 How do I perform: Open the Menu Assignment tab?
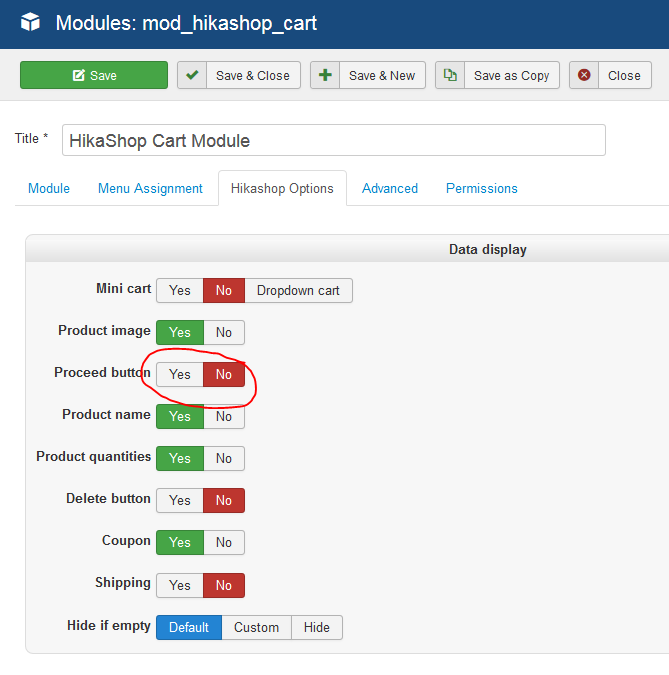[x=150, y=188]
